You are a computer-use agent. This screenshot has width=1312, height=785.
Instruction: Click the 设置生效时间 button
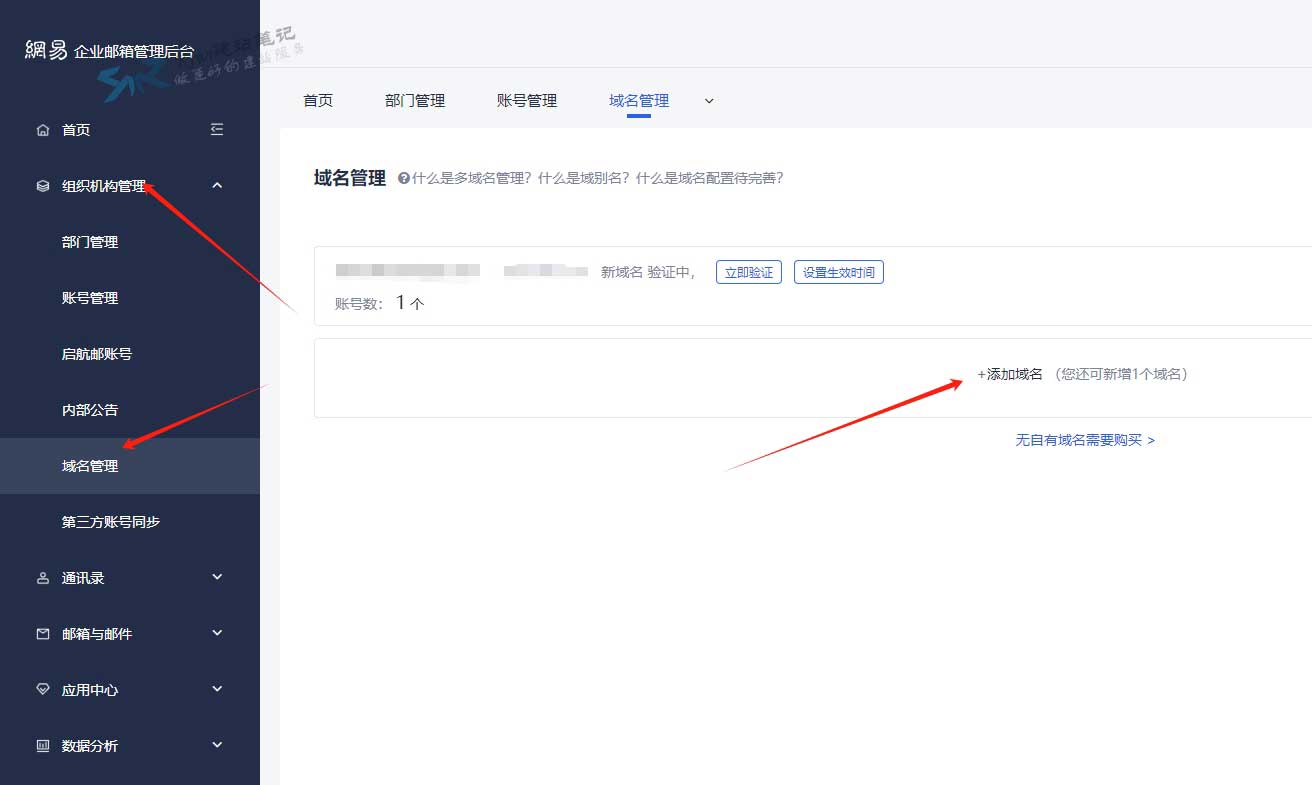tap(839, 272)
